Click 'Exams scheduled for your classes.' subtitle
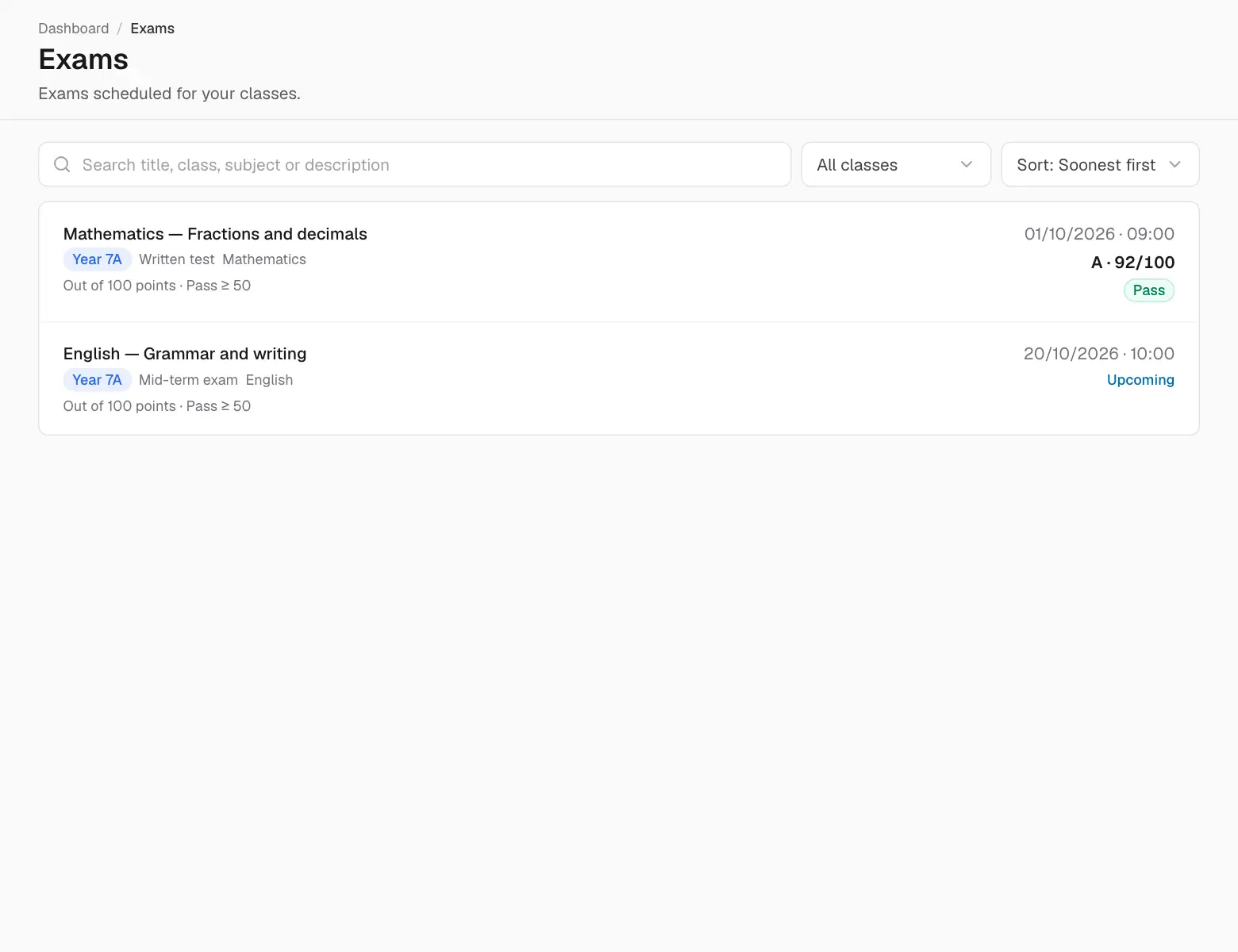This screenshot has width=1238, height=952. [170, 94]
